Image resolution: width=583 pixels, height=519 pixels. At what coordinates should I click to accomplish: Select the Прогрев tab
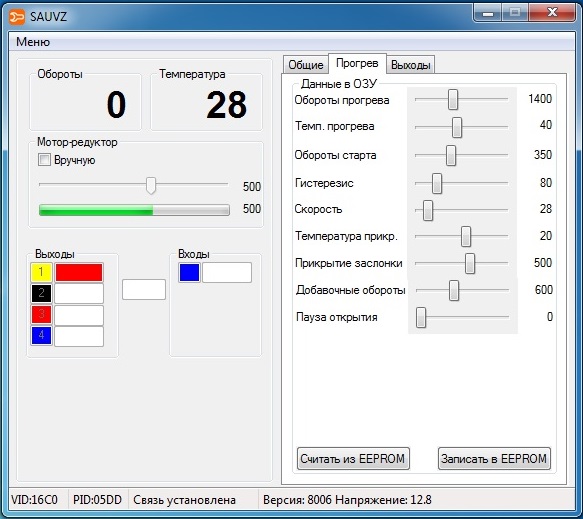(x=357, y=64)
